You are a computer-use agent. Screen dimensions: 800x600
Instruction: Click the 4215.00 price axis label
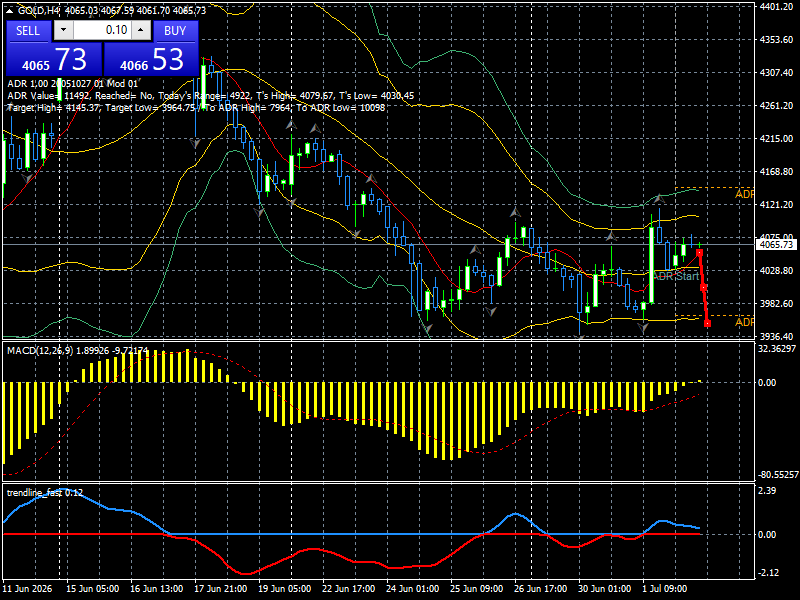pos(776,138)
